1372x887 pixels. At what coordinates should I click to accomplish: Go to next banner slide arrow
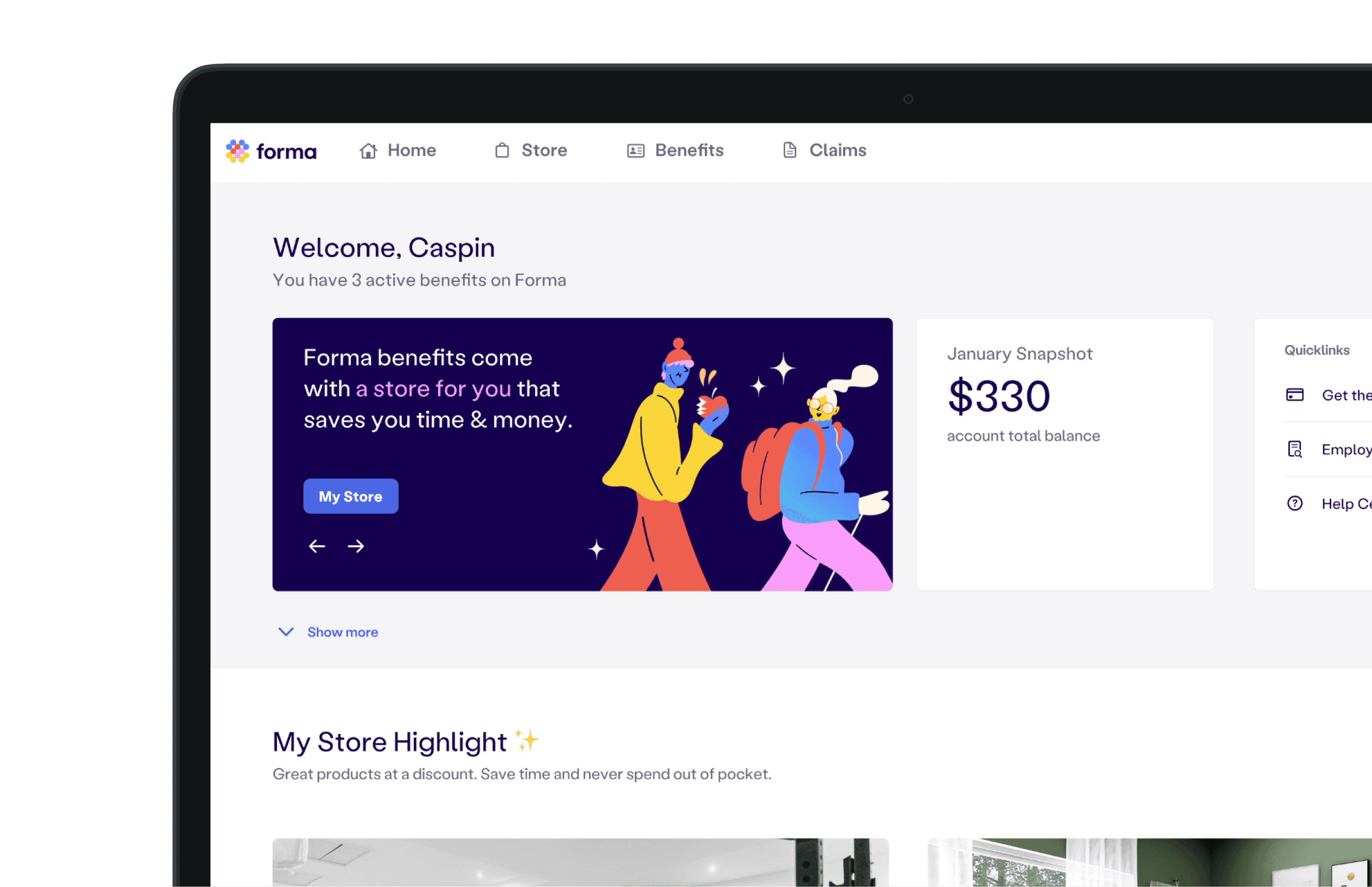click(x=356, y=546)
